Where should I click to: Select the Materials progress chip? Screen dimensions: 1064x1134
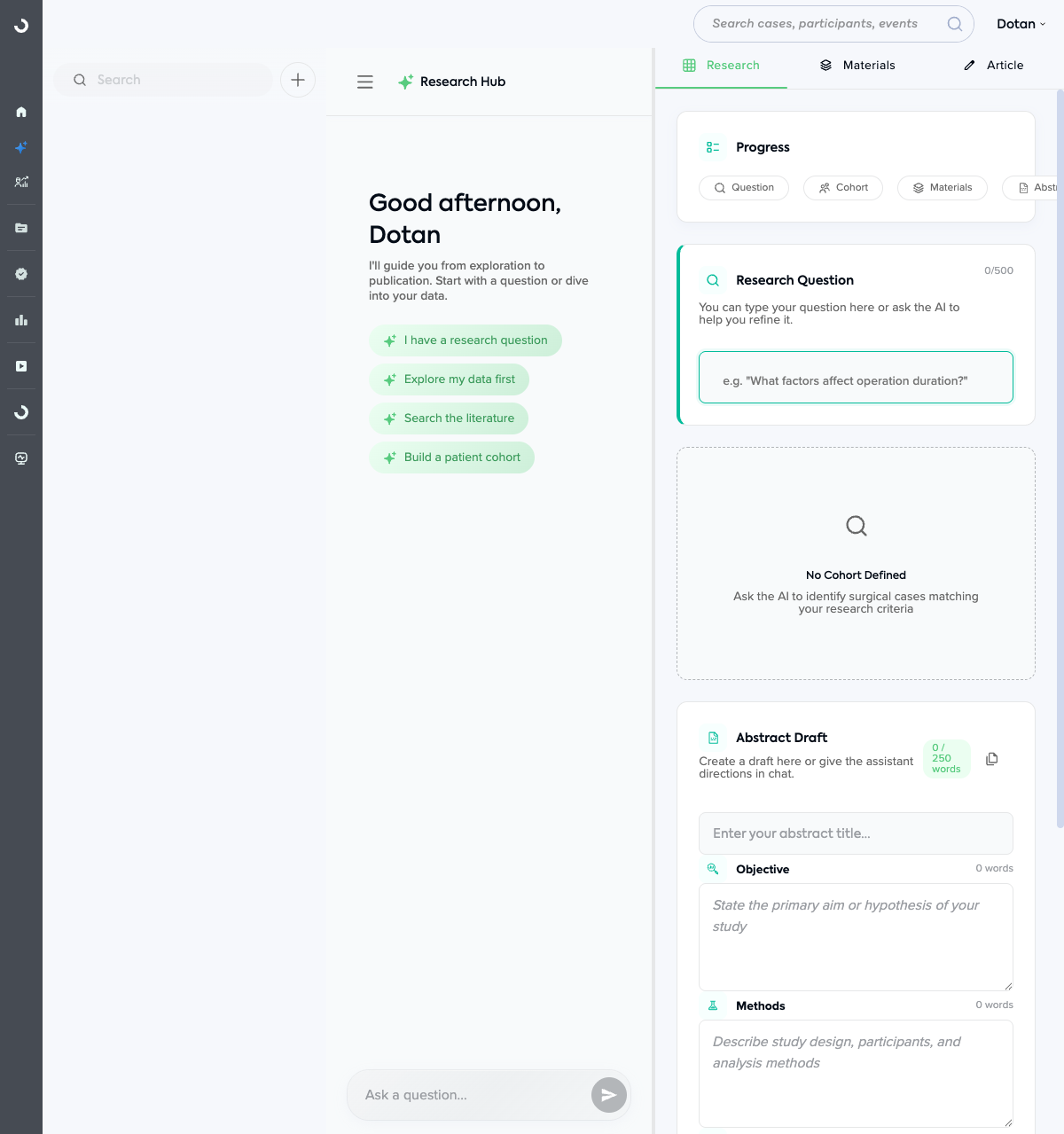943,188
